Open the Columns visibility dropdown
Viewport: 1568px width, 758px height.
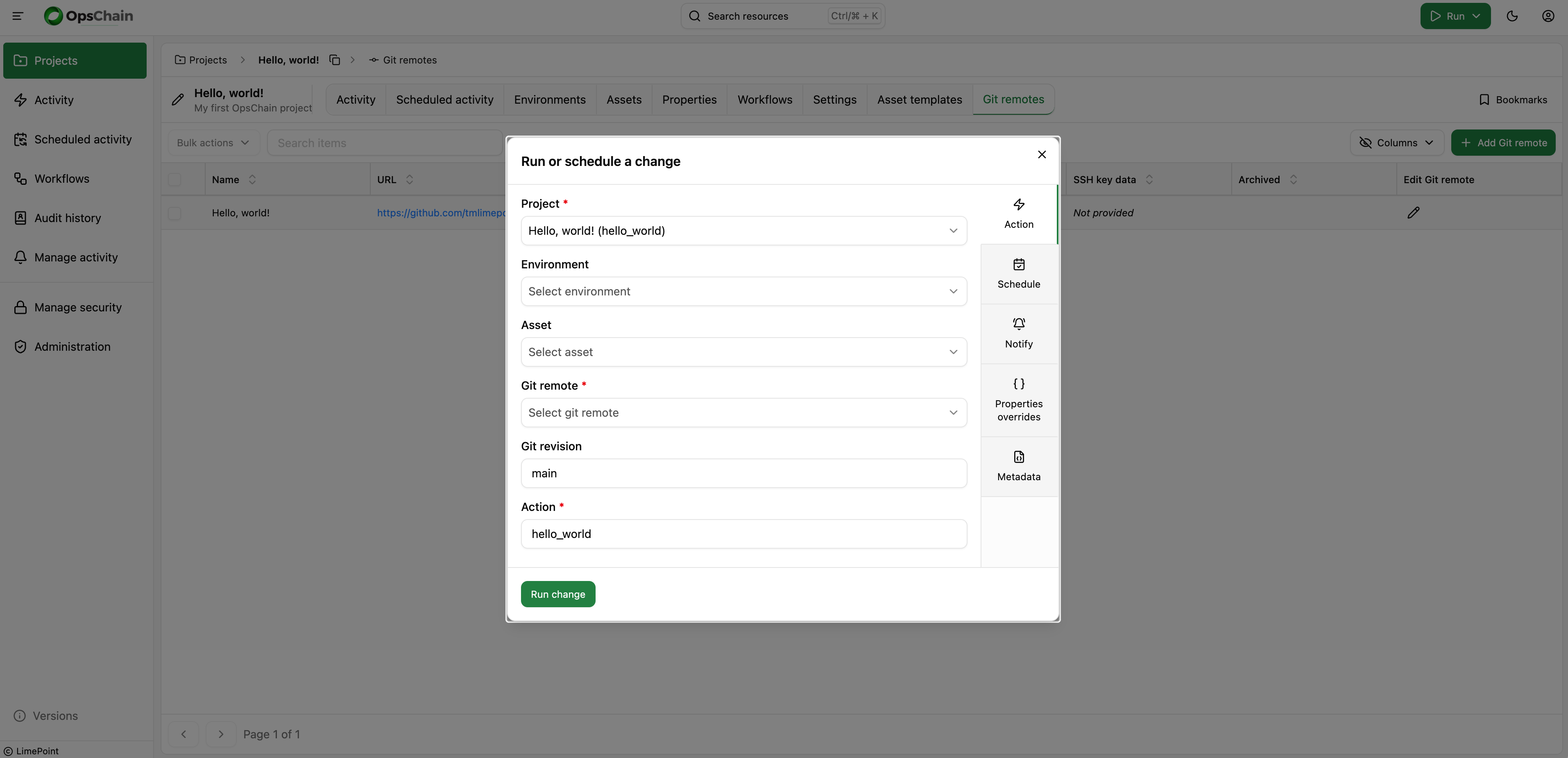(1397, 143)
